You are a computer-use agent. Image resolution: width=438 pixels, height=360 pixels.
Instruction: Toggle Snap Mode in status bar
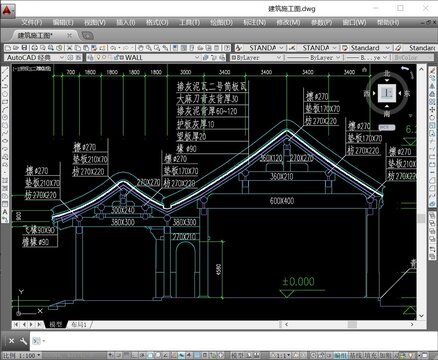click(118, 355)
